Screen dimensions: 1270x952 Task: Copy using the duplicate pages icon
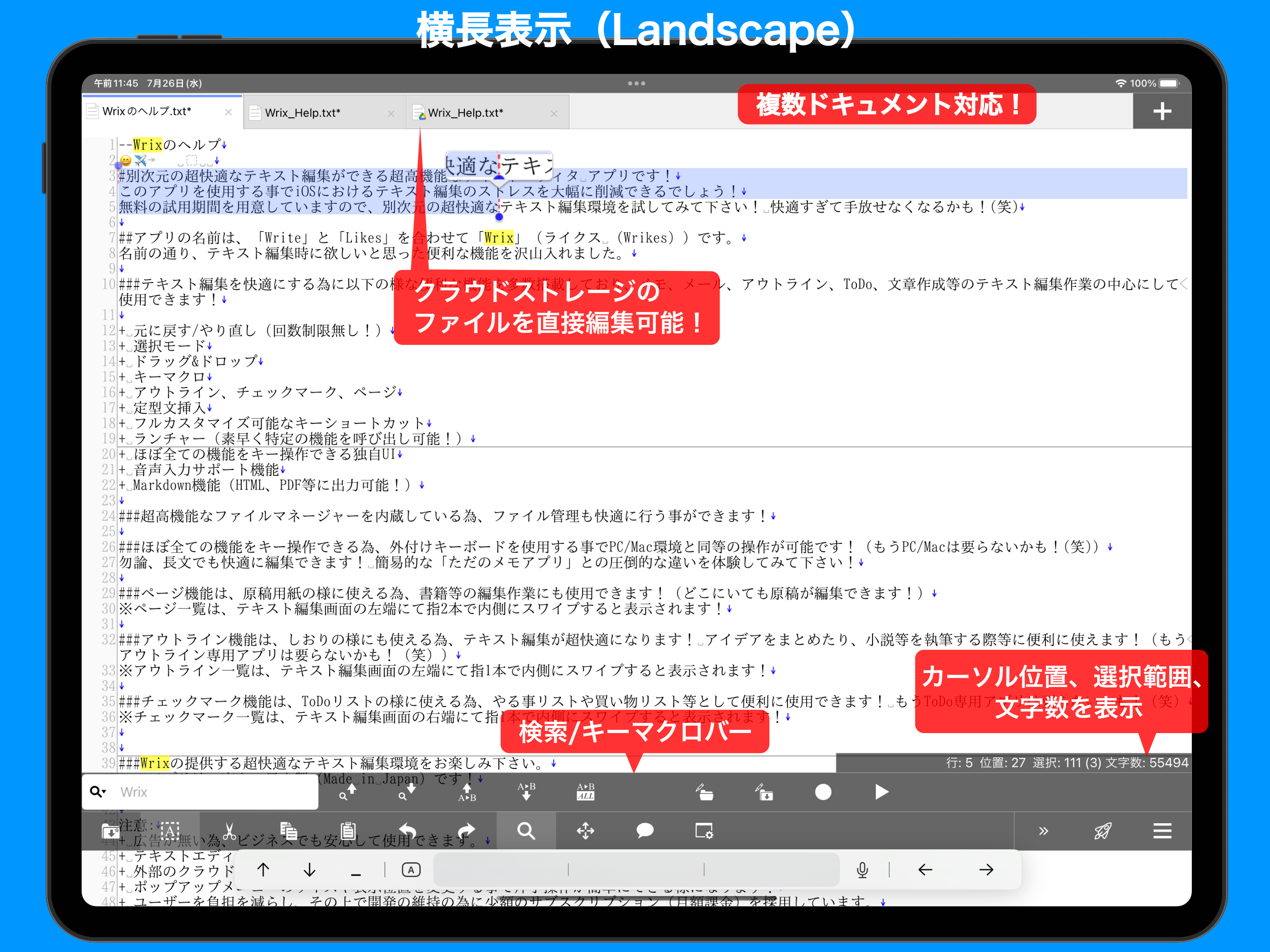[x=288, y=831]
